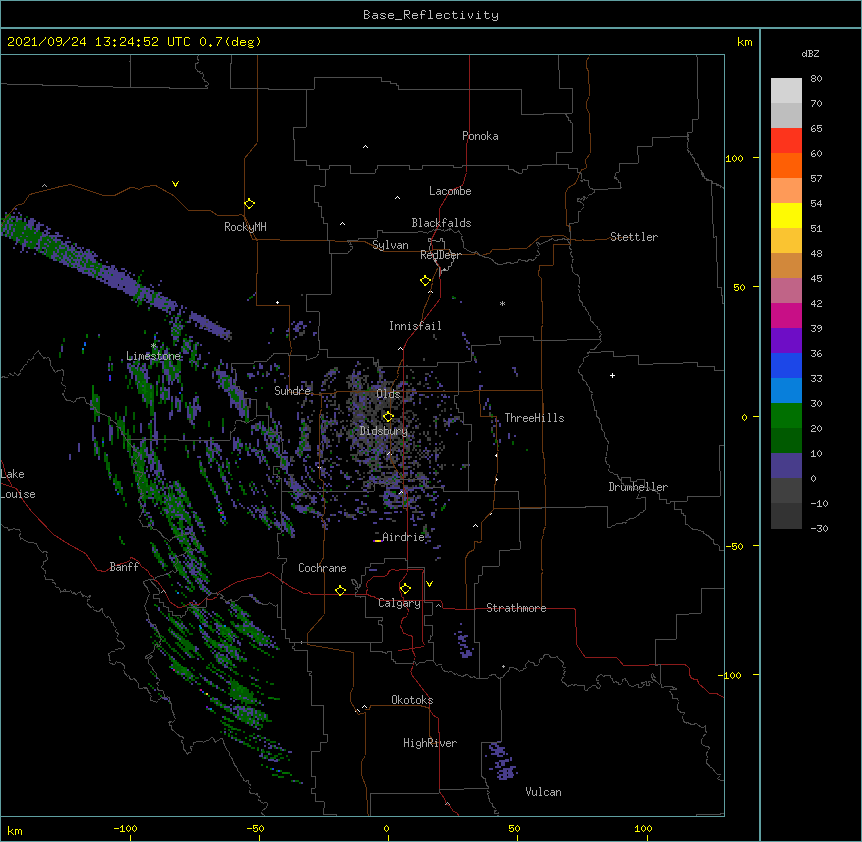Click the green 30-20 dBZ legend swatch

pyautogui.click(x=786, y=416)
